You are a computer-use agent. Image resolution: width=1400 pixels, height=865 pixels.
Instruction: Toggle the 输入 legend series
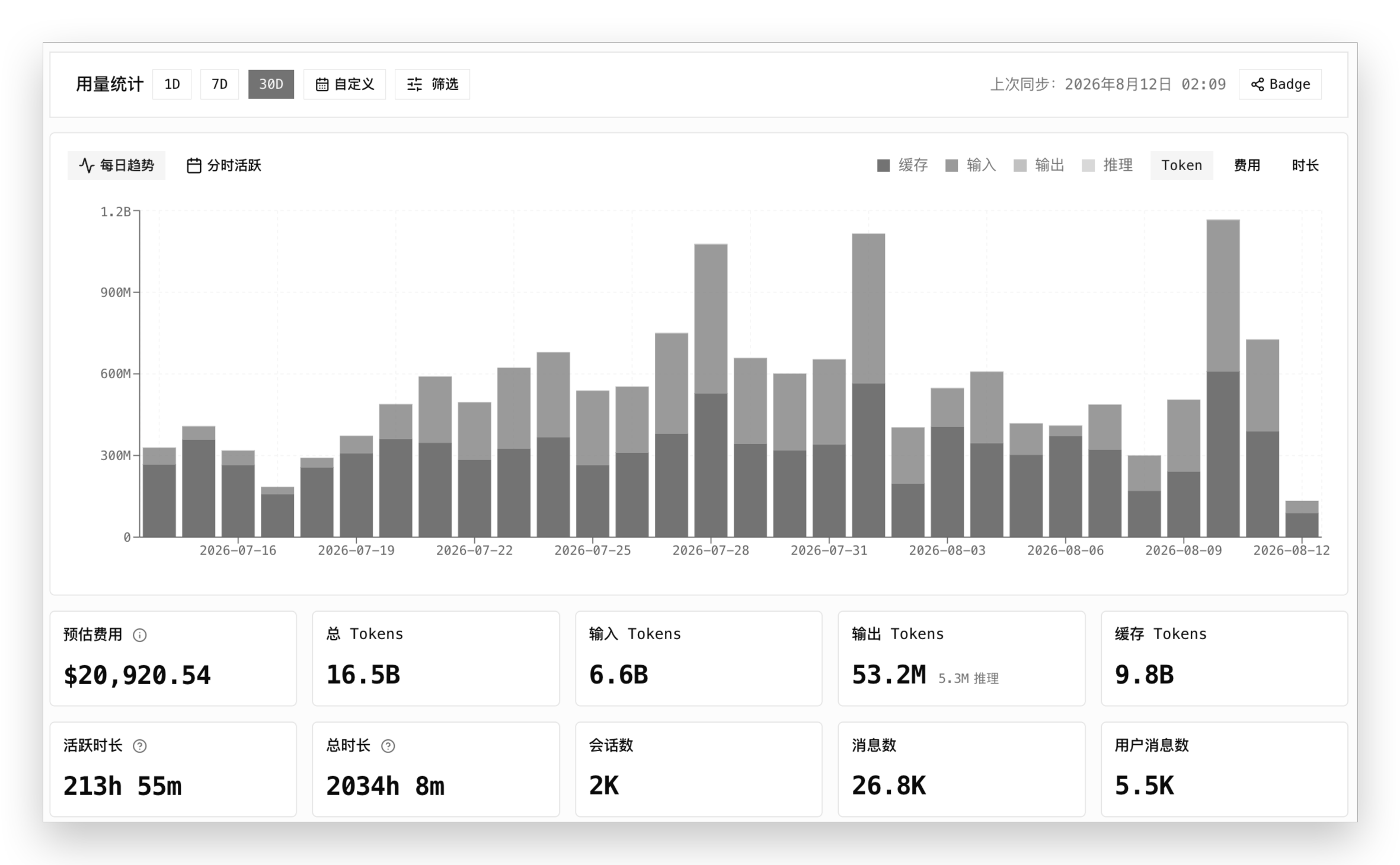click(x=970, y=165)
